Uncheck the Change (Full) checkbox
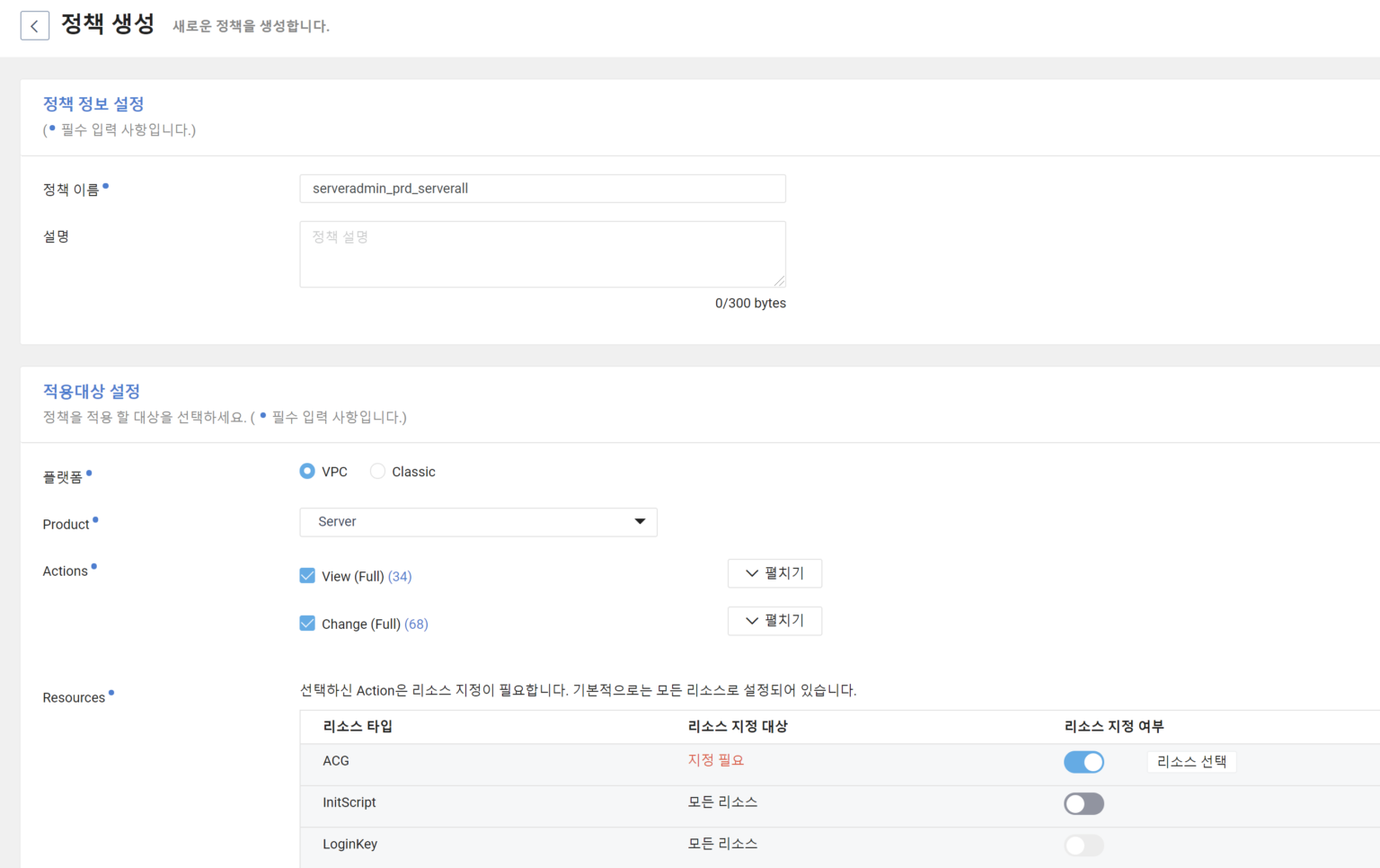This screenshot has height=868, width=1380. coord(307,623)
